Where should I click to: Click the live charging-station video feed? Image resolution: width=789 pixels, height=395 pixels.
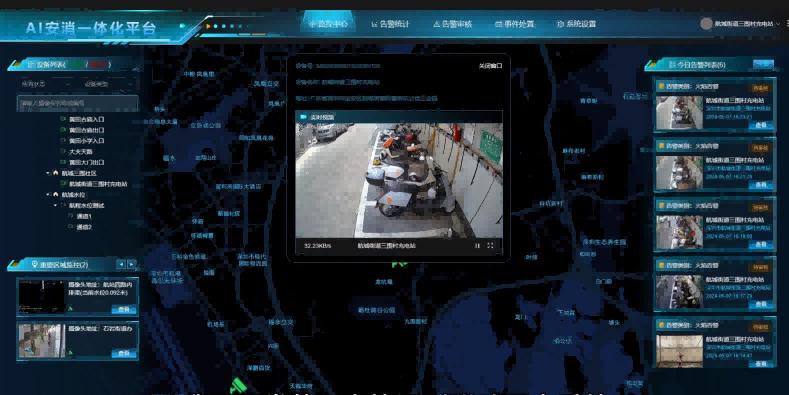pos(399,180)
